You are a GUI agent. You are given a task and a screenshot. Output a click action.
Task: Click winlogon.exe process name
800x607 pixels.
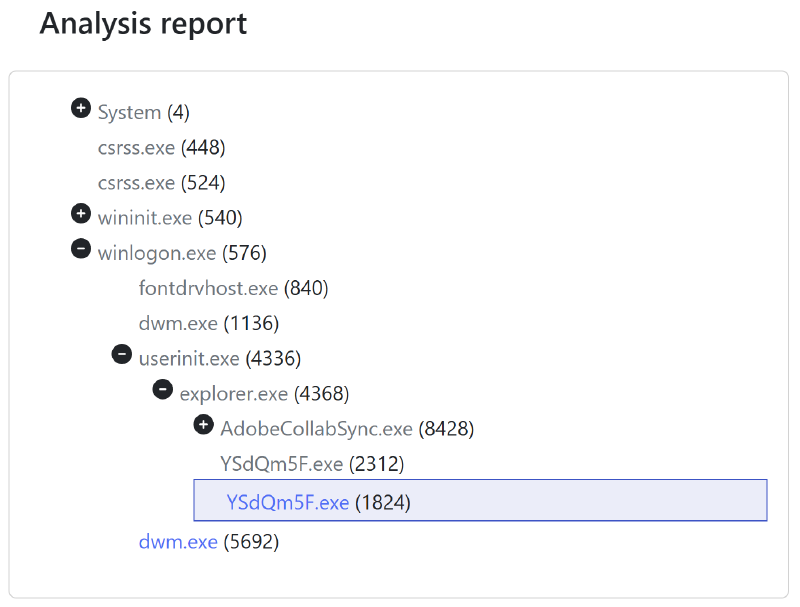click(x=157, y=253)
